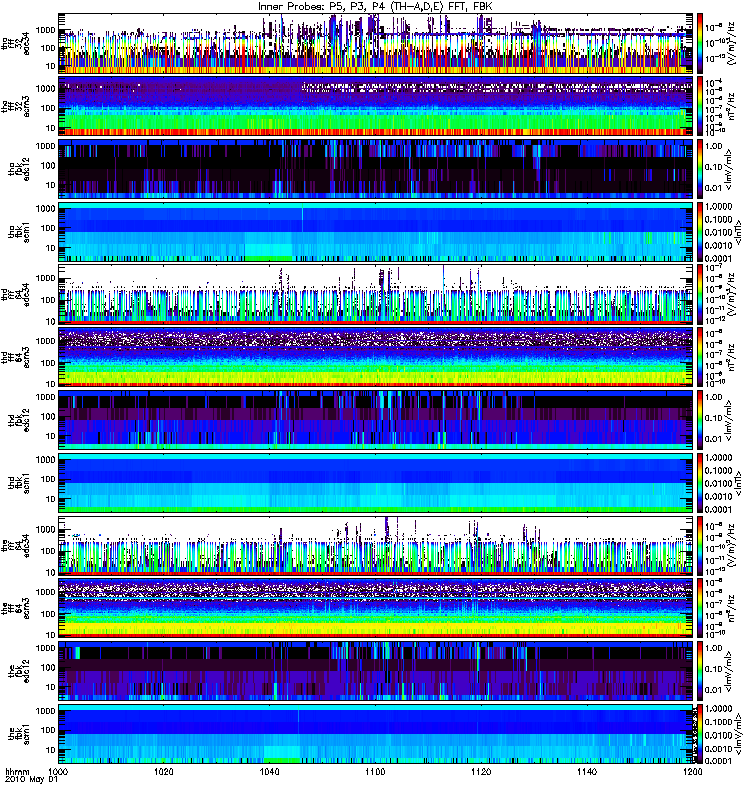Click the color bar of thd fbk scm1 panel
Screen dimensions: 750x800
click(x=699, y=483)
